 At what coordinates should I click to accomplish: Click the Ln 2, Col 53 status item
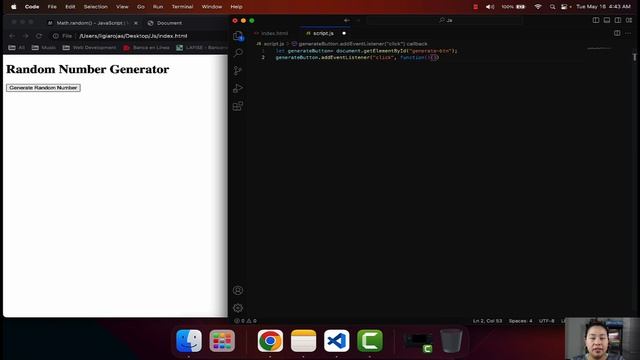tap(487, 321)
